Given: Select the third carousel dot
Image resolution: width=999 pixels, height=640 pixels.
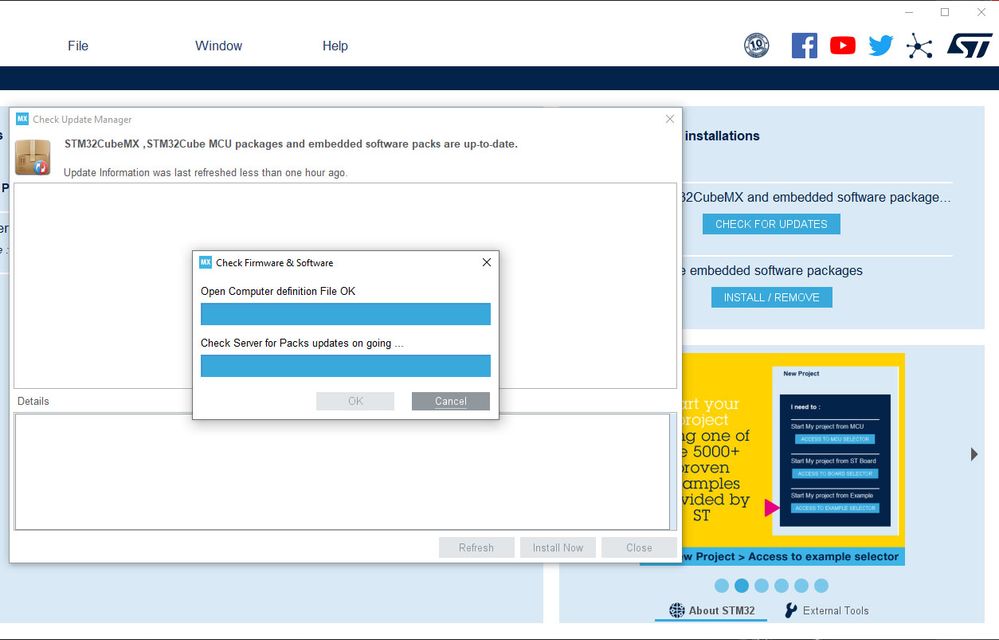Looking at the screenshot, I should [761, 585].
